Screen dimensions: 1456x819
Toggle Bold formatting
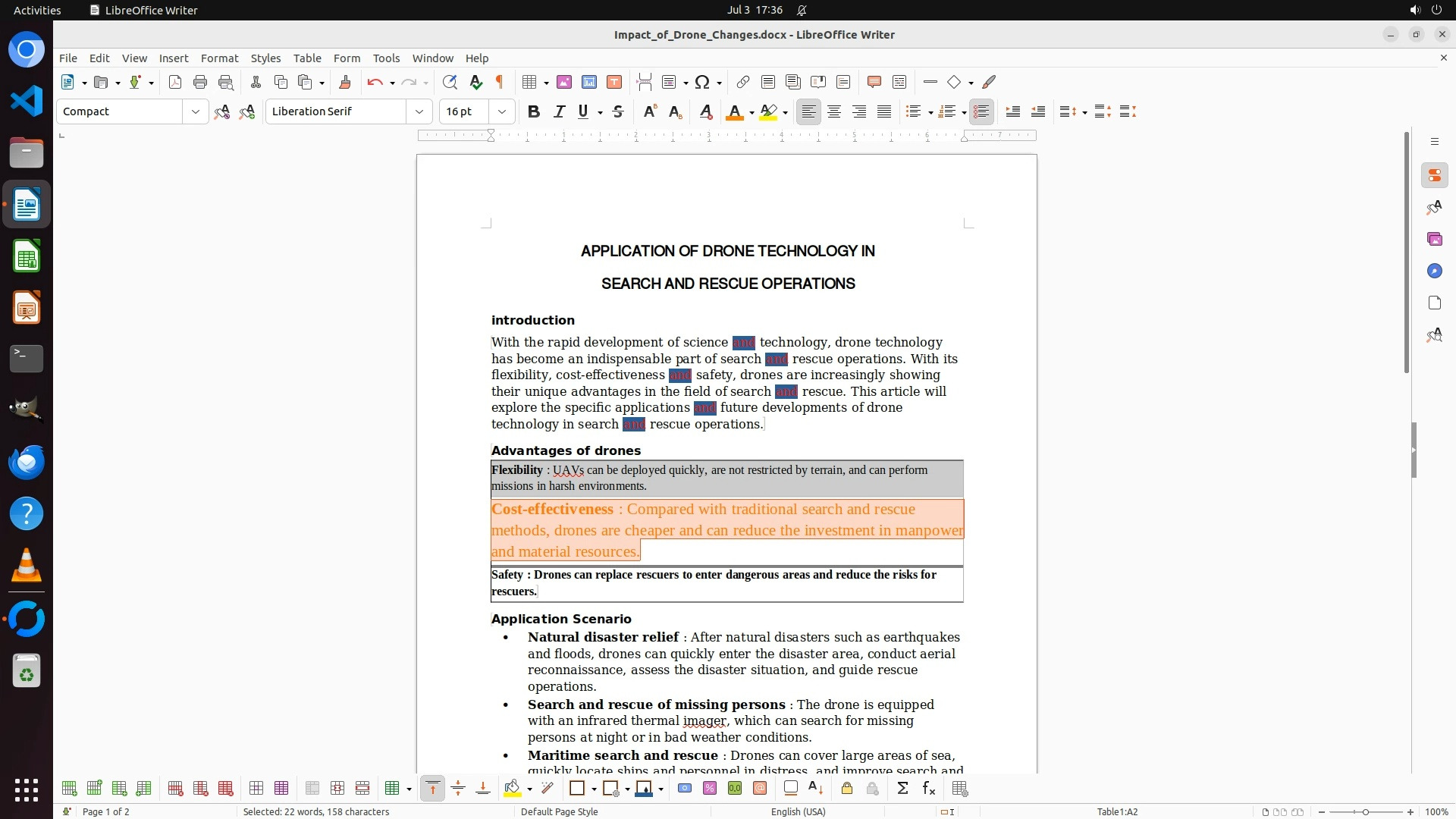click(x=534, y=111)
